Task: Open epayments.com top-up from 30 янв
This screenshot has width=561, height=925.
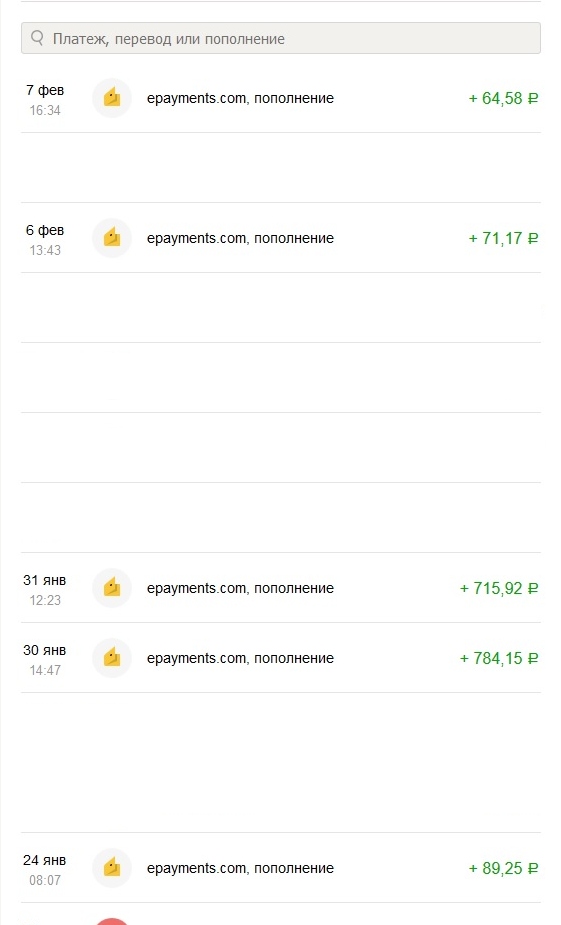Action: coord(240,658)
